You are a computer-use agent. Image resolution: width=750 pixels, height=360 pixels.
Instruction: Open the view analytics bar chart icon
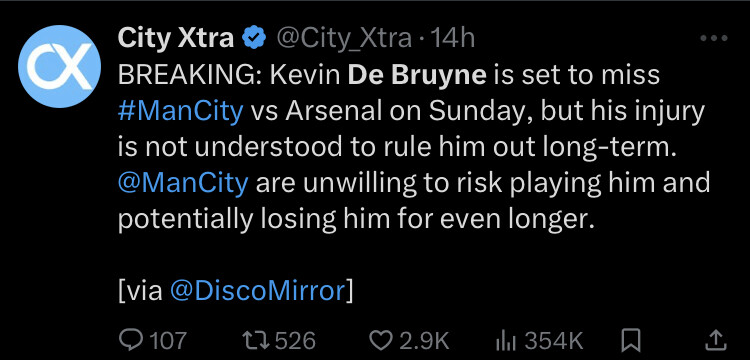[x=507, y=341]
